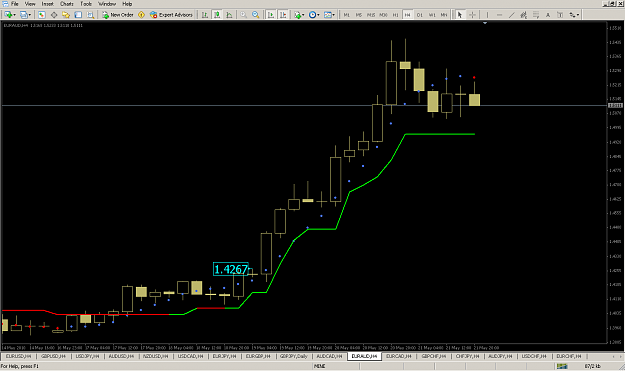Viewport: 625px width, 371px height.
Task: Open the File menu
Action: tap(14, 4)
